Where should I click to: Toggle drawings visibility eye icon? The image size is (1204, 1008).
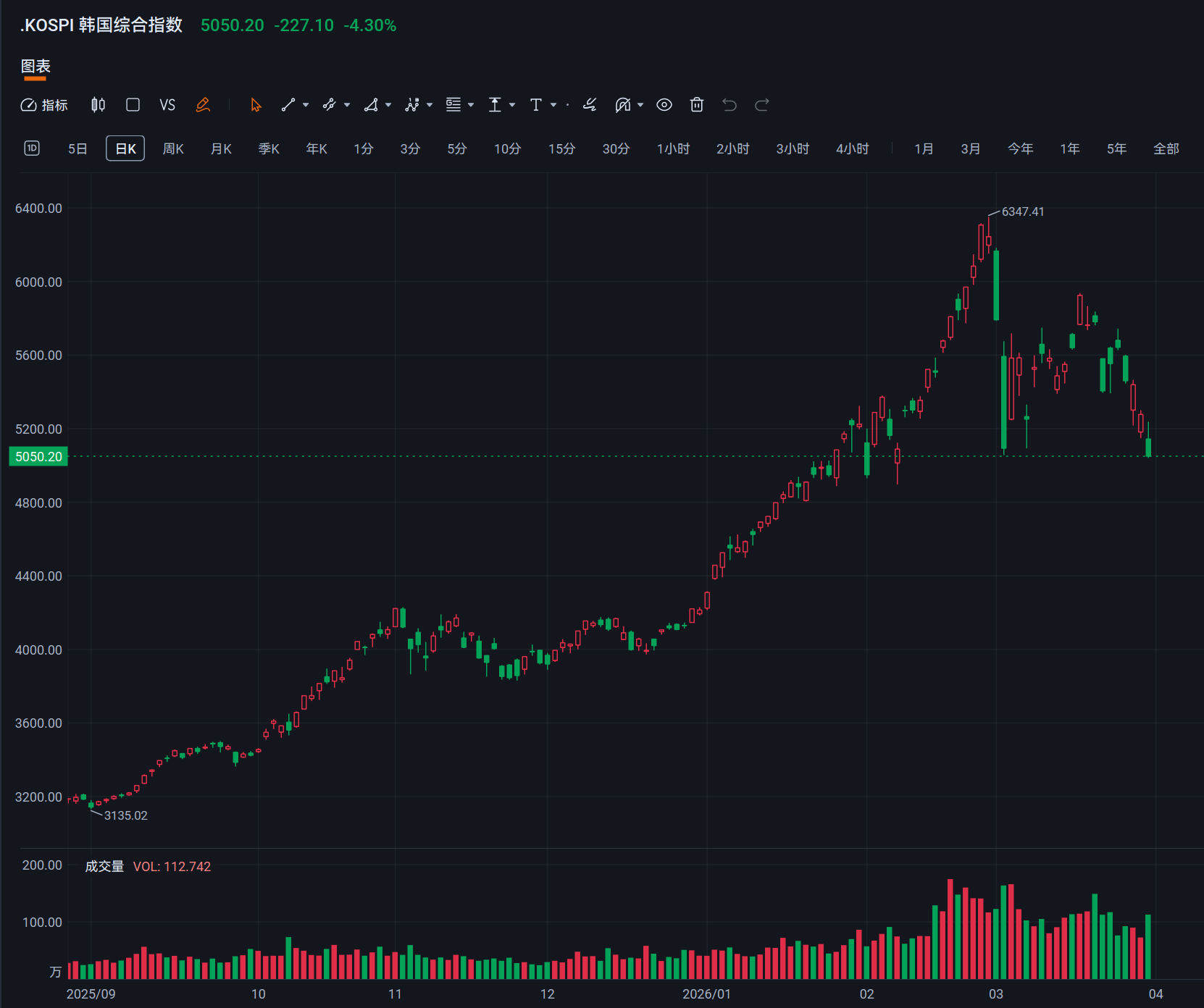pyautogui.click(x=664, y=105)
